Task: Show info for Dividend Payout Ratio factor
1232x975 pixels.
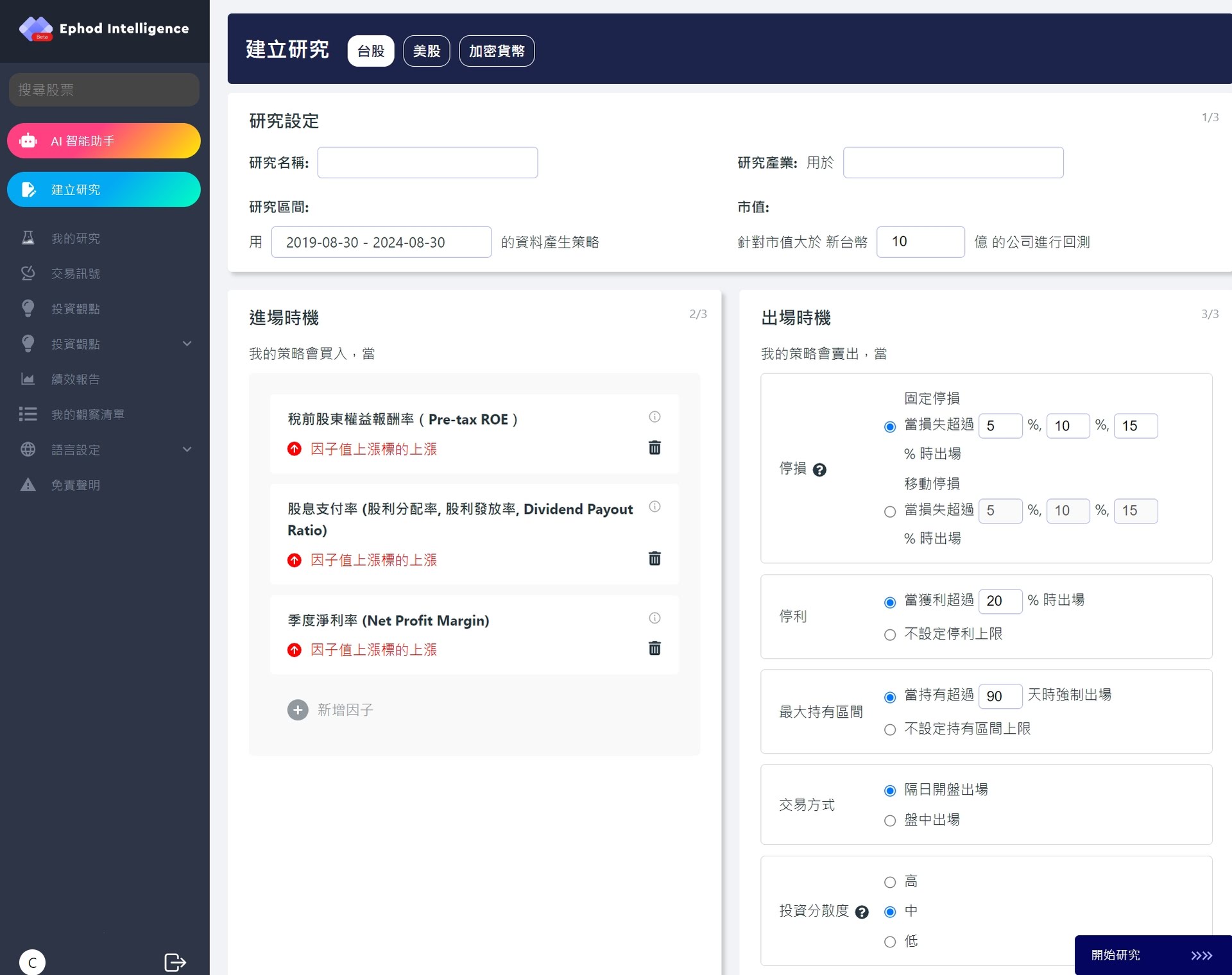Action: click(654, 507)
